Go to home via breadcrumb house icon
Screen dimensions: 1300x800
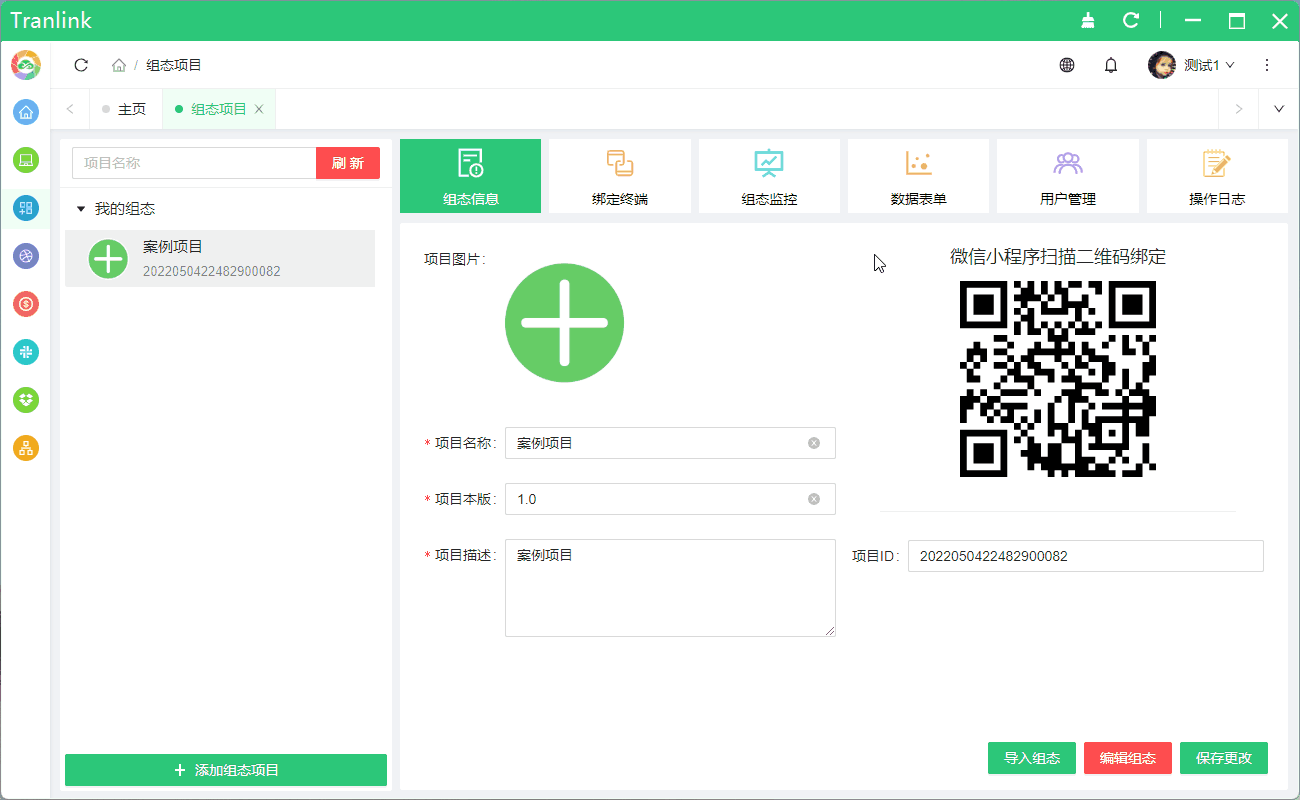click(119, 65)
